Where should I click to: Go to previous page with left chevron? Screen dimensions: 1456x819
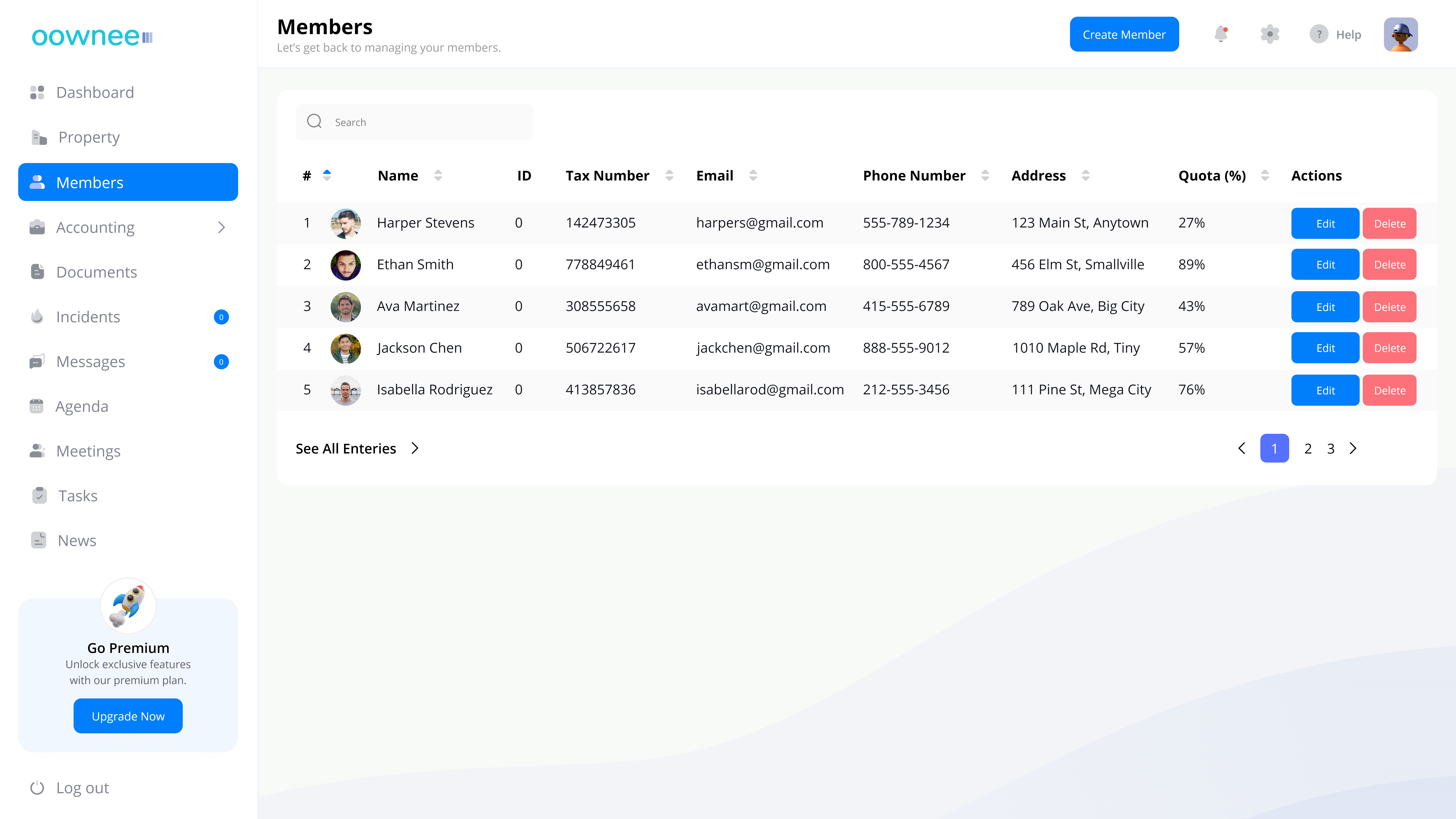pyautogui.click(x=1242, y=448)
